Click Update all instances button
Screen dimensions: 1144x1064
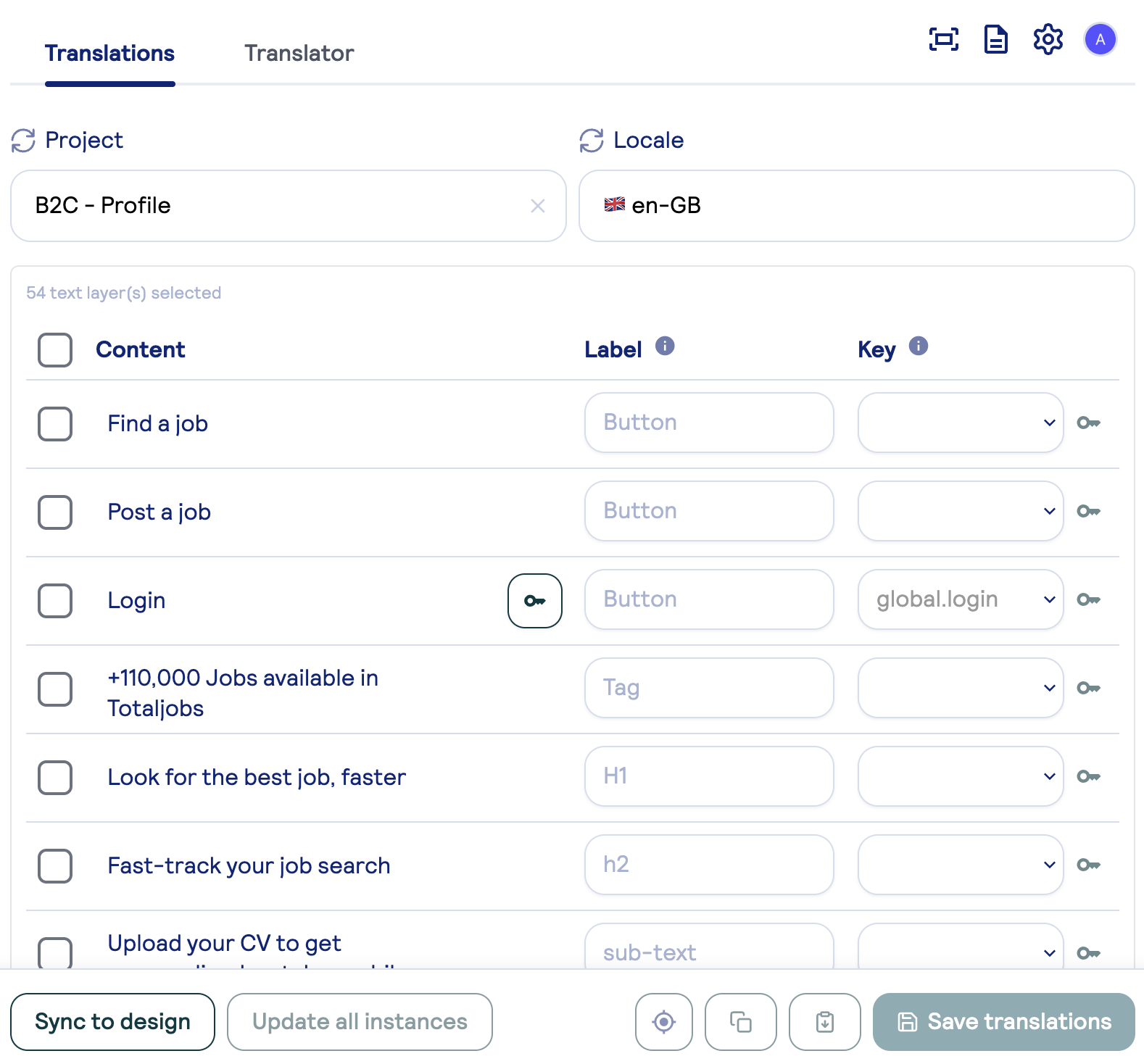coord(360,1022)
